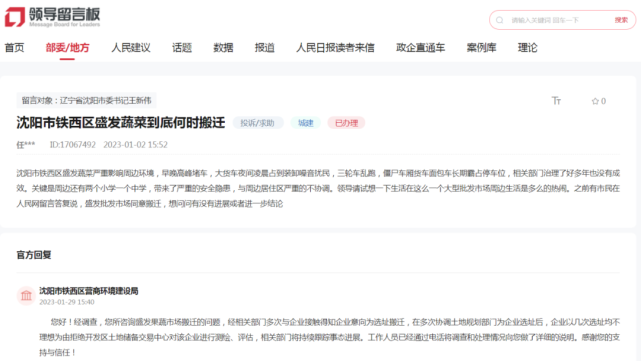
Task: Click the red 搜索 button
Action: coord(621,20)
